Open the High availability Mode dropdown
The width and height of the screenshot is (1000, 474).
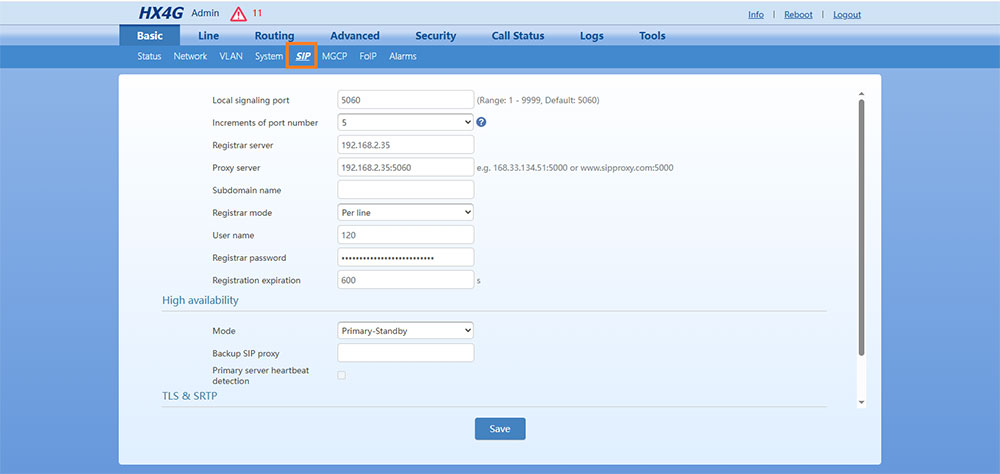405,331
